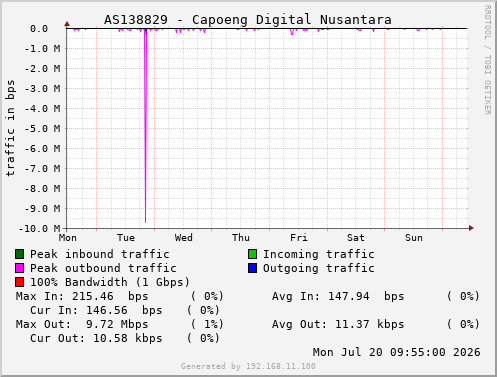Click the 'Cur Out: 10.58 kbps' value
The height and width of the screenshot is (377, 497).
tap(96, 338)
